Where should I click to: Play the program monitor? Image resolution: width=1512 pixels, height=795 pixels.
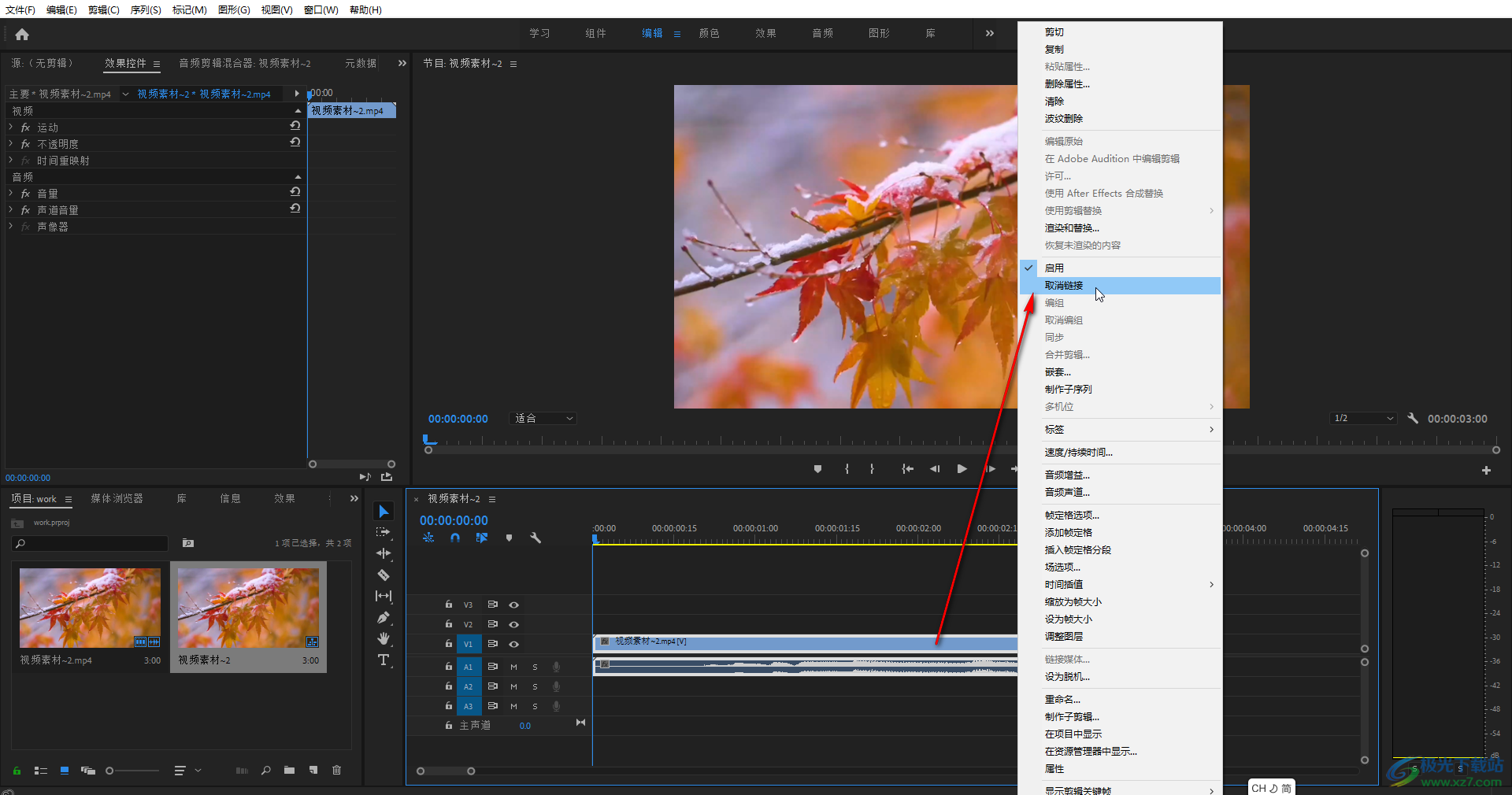click(x=962, y=469)
